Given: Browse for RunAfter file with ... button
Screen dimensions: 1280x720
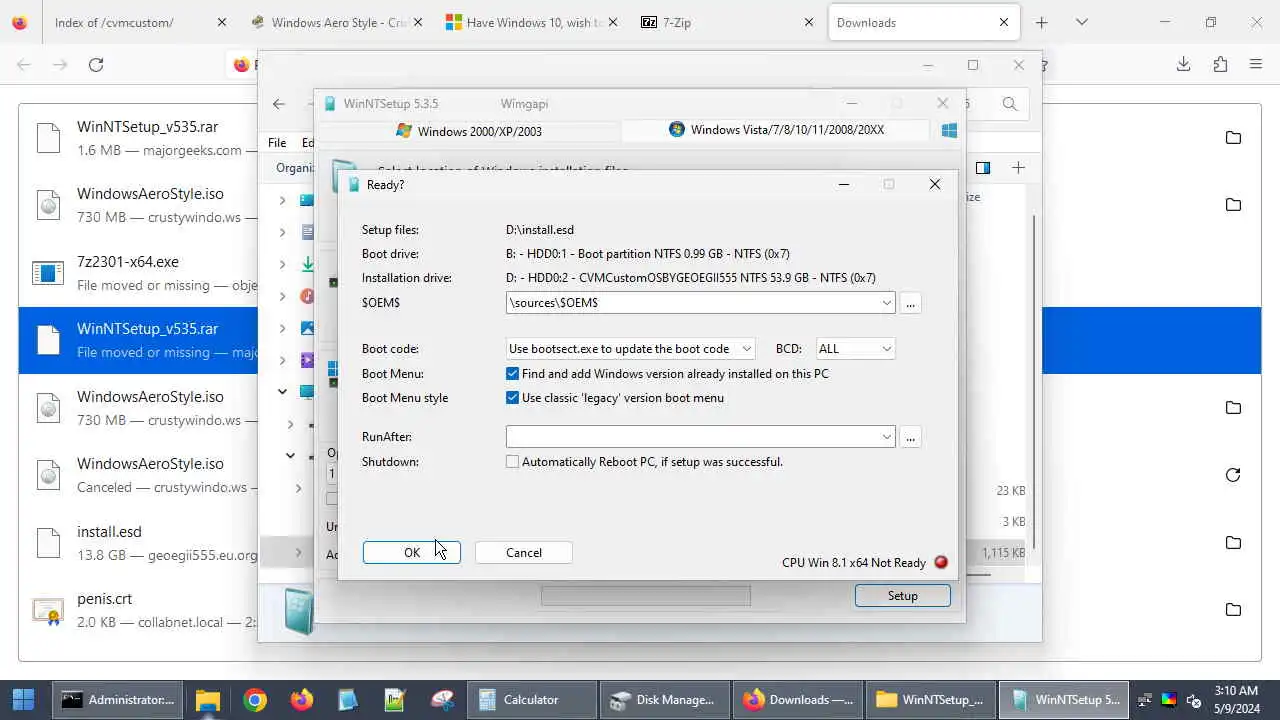Looking at the screenshot, I should (909, 437).
